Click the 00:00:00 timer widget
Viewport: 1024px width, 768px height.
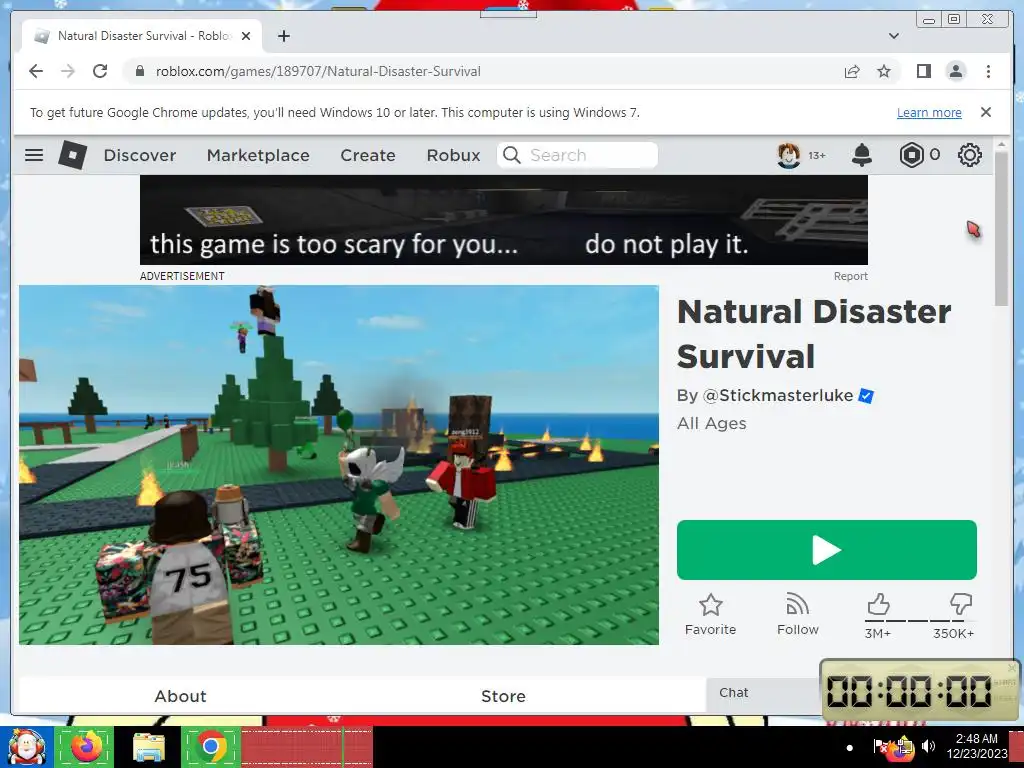click(919, 692)
